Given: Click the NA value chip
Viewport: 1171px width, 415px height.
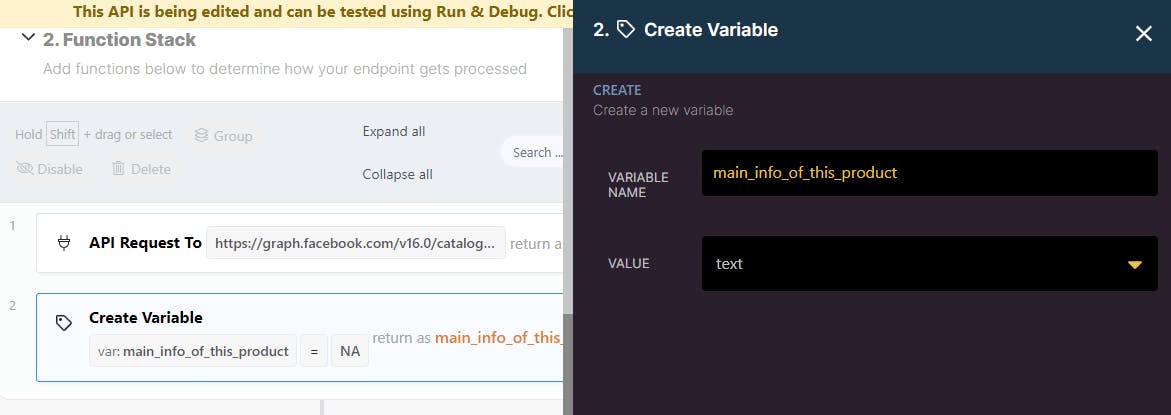Looking at the screenshot, I should click(349, 350).
